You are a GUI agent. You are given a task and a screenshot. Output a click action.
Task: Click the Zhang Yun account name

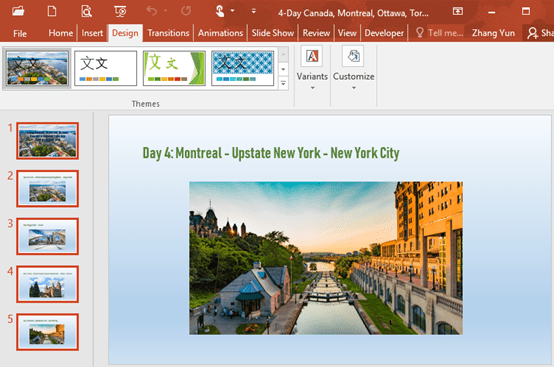493,33
